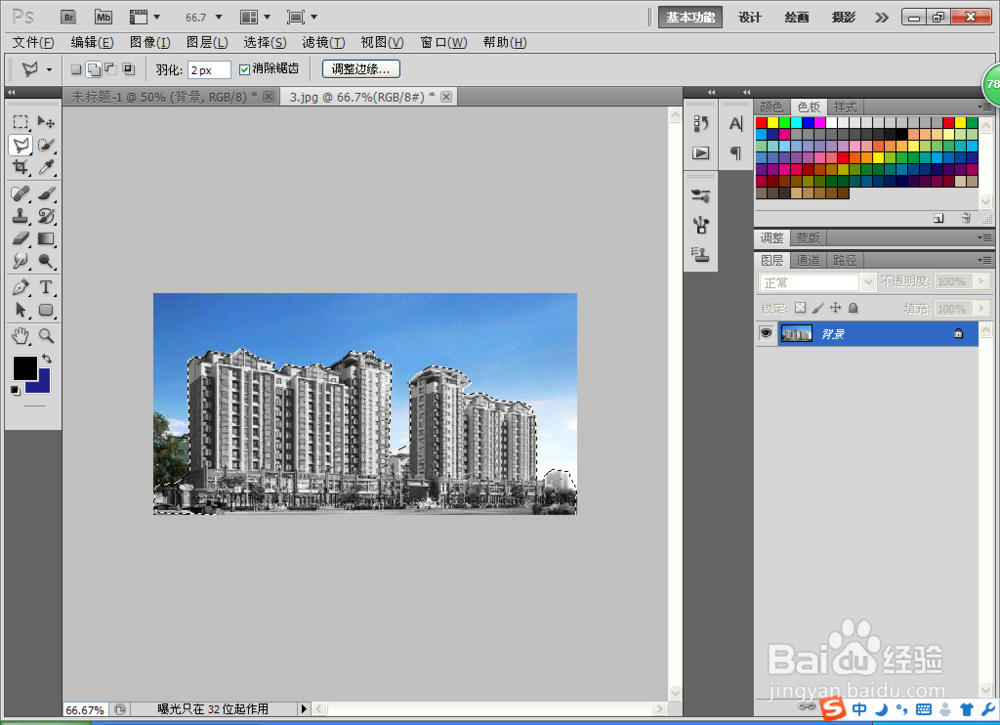Select the Crop tool
This screenshot has height=725, width=1000.
tap(20, 167)
